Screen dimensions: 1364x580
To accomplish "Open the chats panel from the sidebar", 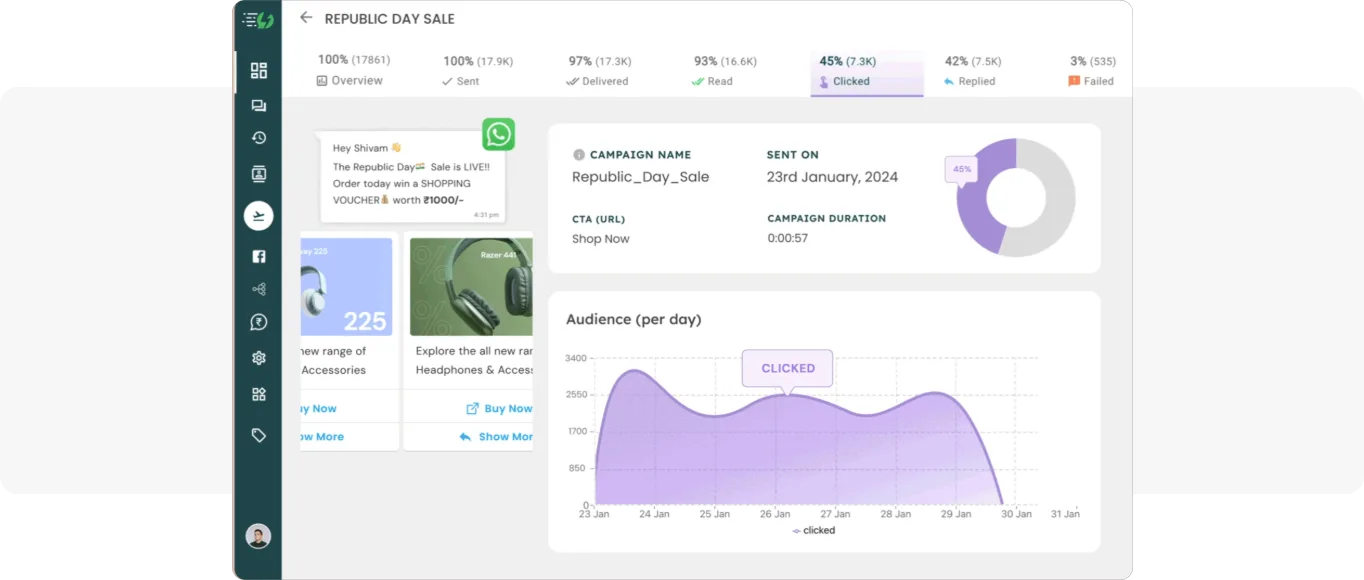I will tap(258, 105).
